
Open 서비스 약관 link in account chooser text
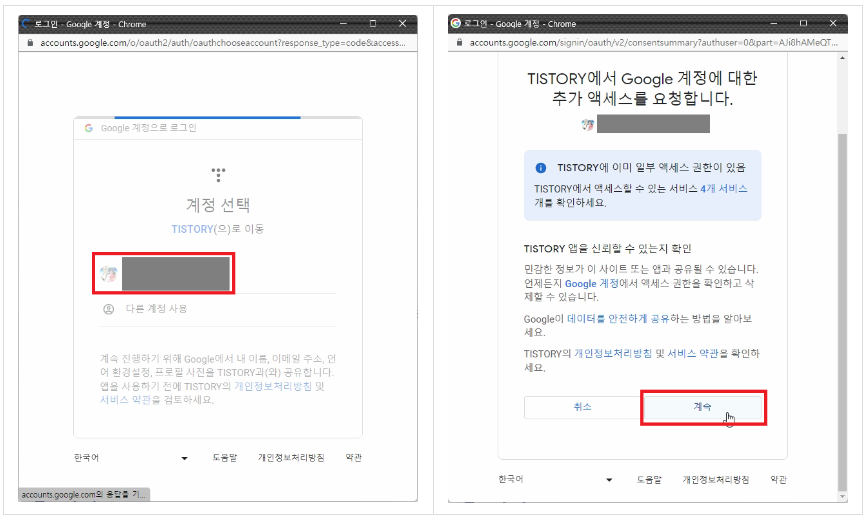(x=125, y=400)
